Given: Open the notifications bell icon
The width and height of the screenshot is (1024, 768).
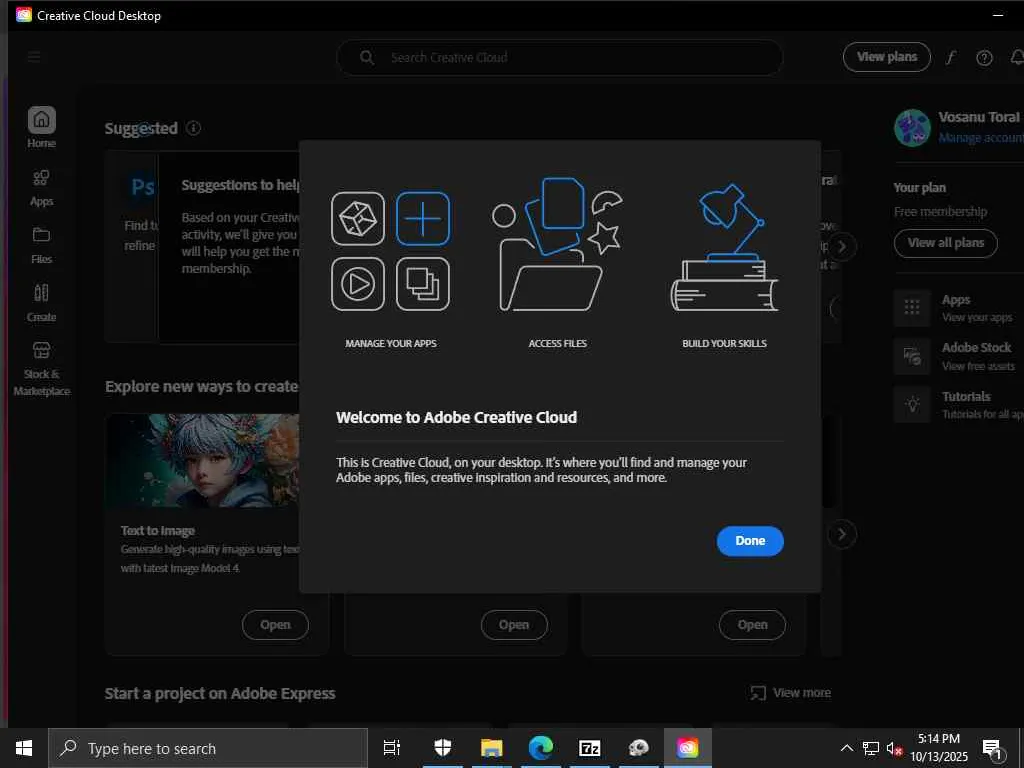Looking at the screenshot, I should 1017,57.
